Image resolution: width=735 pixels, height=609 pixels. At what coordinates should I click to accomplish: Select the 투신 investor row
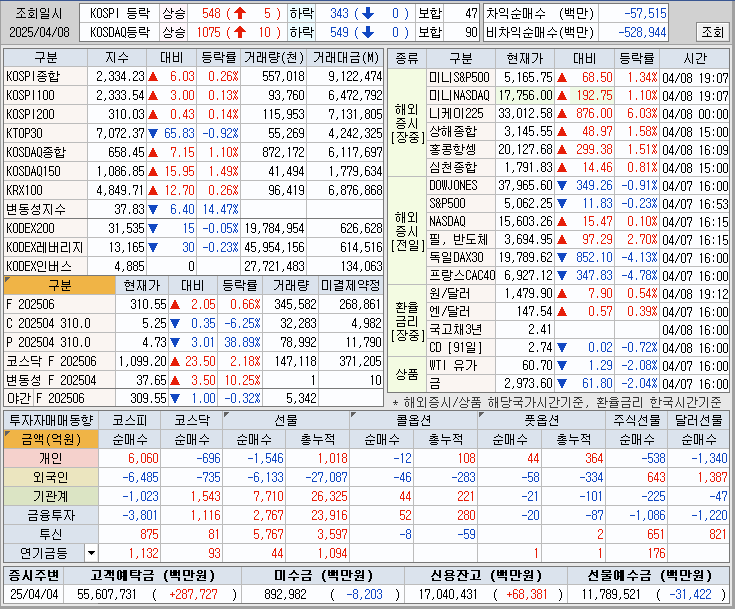pyautogui.click(x=367, y=534)
